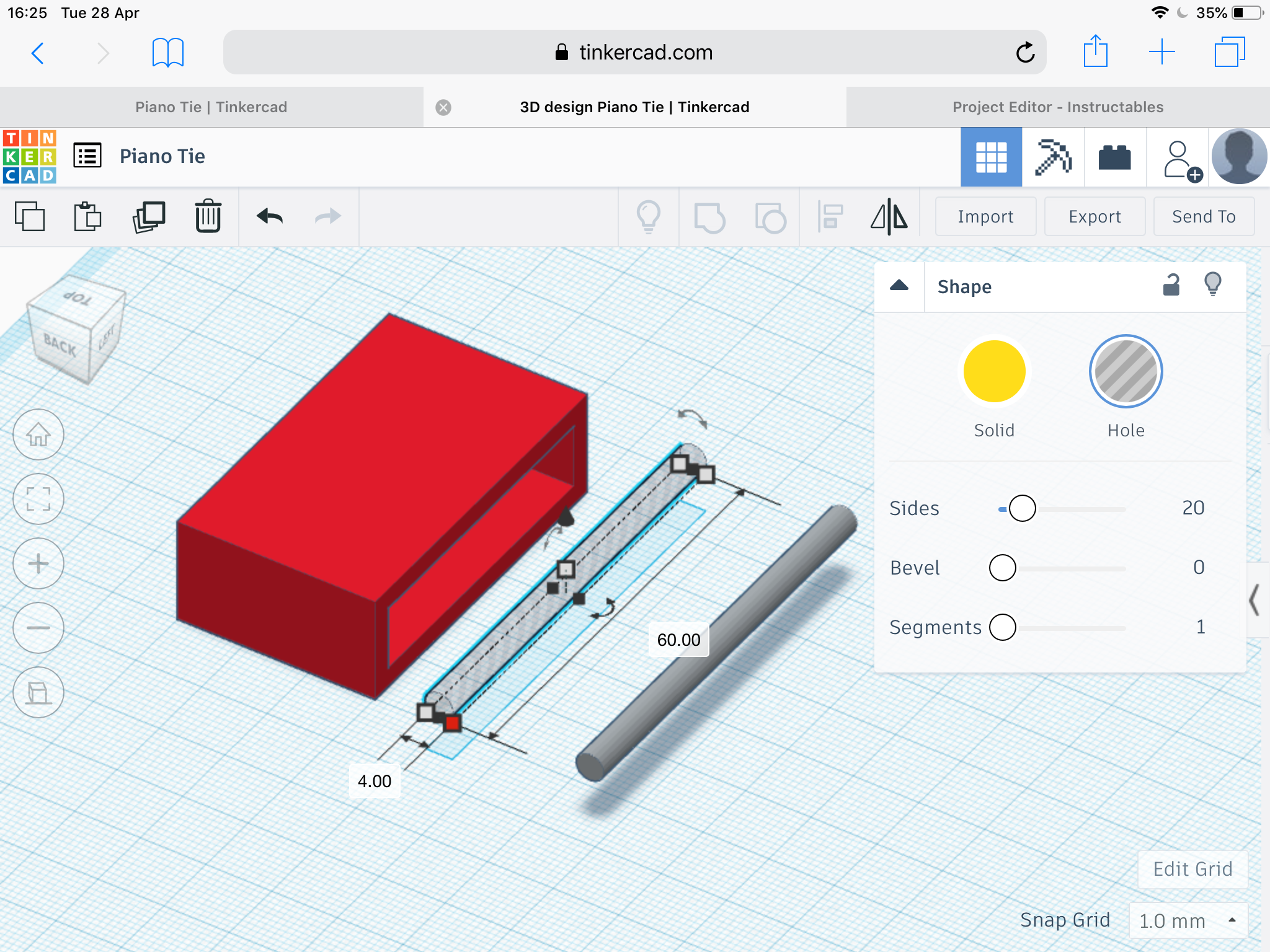Image resolution: width=1270 pixels, height=952 pixels.
Task: Expand the shapes panel side chevron
Action: coord(1256,600)
